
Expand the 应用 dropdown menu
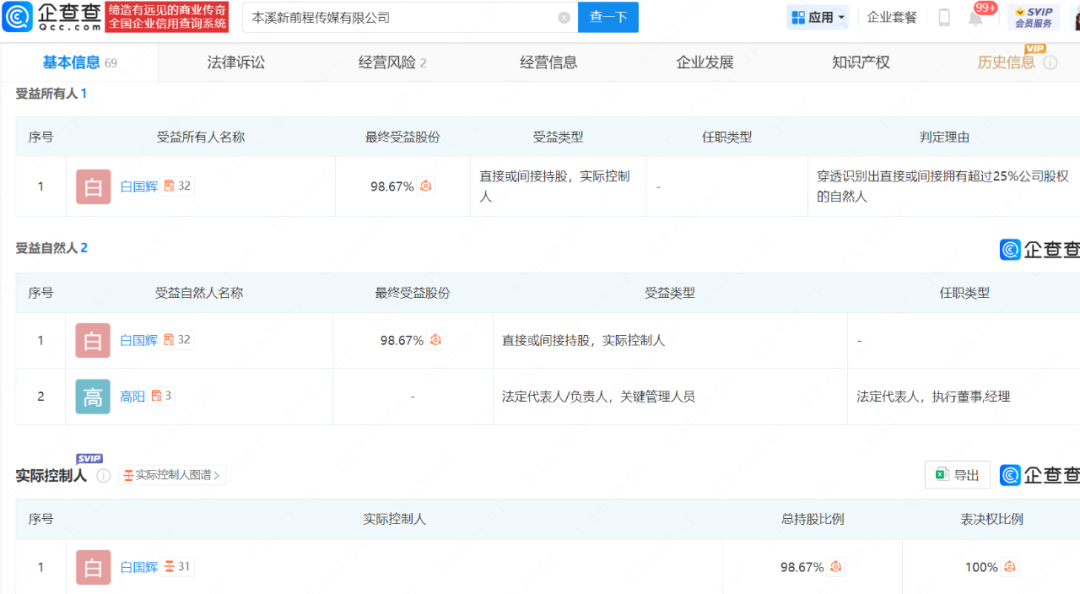(x=818, y=18)
